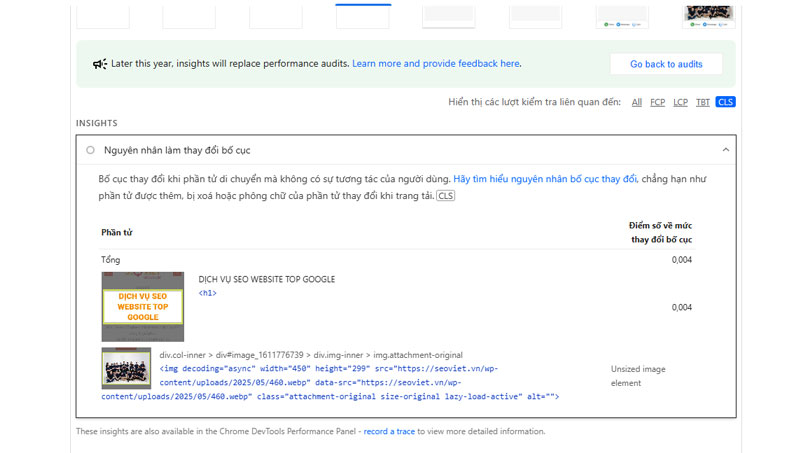Show All related audits filter
This screenshot has width=800, height=453.
tap(637, 102)
